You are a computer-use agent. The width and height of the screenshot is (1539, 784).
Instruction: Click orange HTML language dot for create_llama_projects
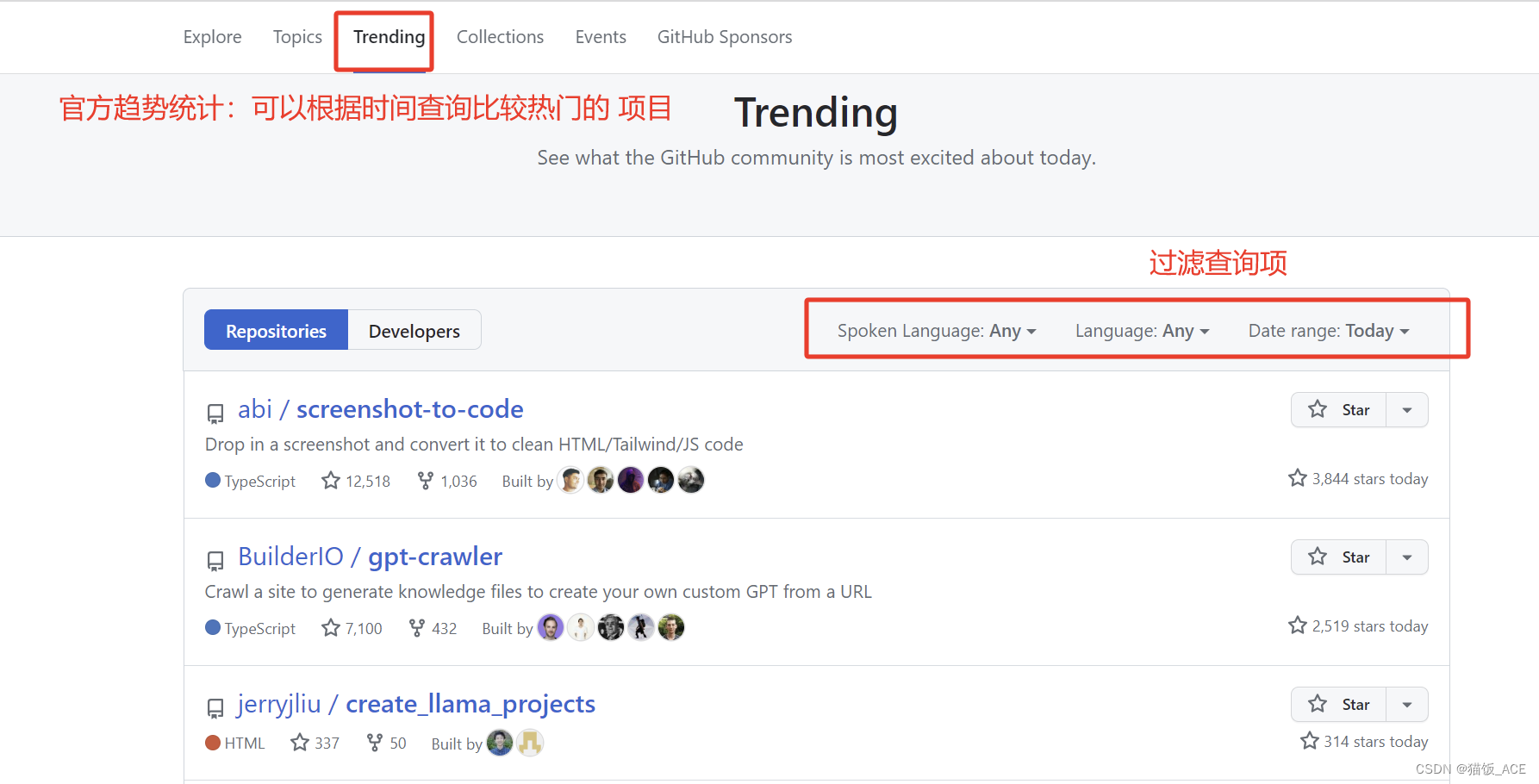213,742
